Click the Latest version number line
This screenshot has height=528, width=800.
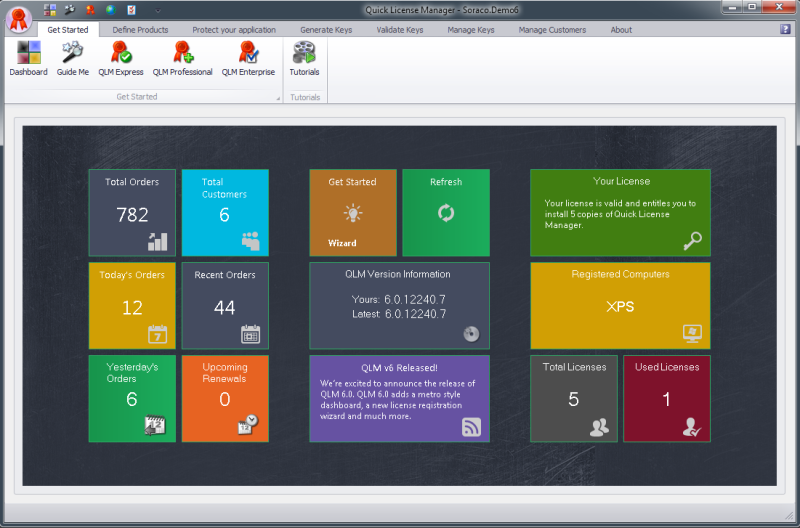click(399, 314)
